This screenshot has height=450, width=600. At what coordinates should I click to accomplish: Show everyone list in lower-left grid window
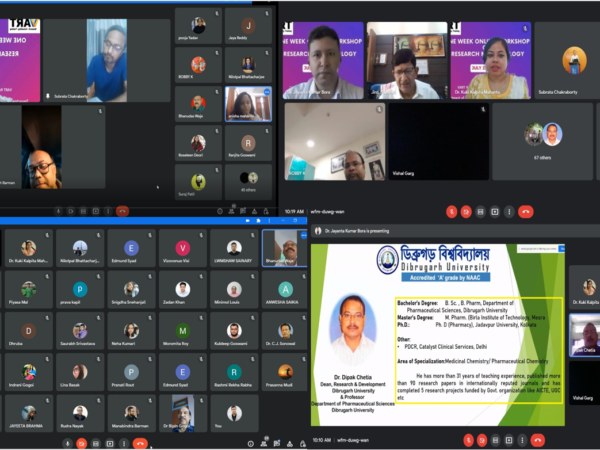(264, 443)
